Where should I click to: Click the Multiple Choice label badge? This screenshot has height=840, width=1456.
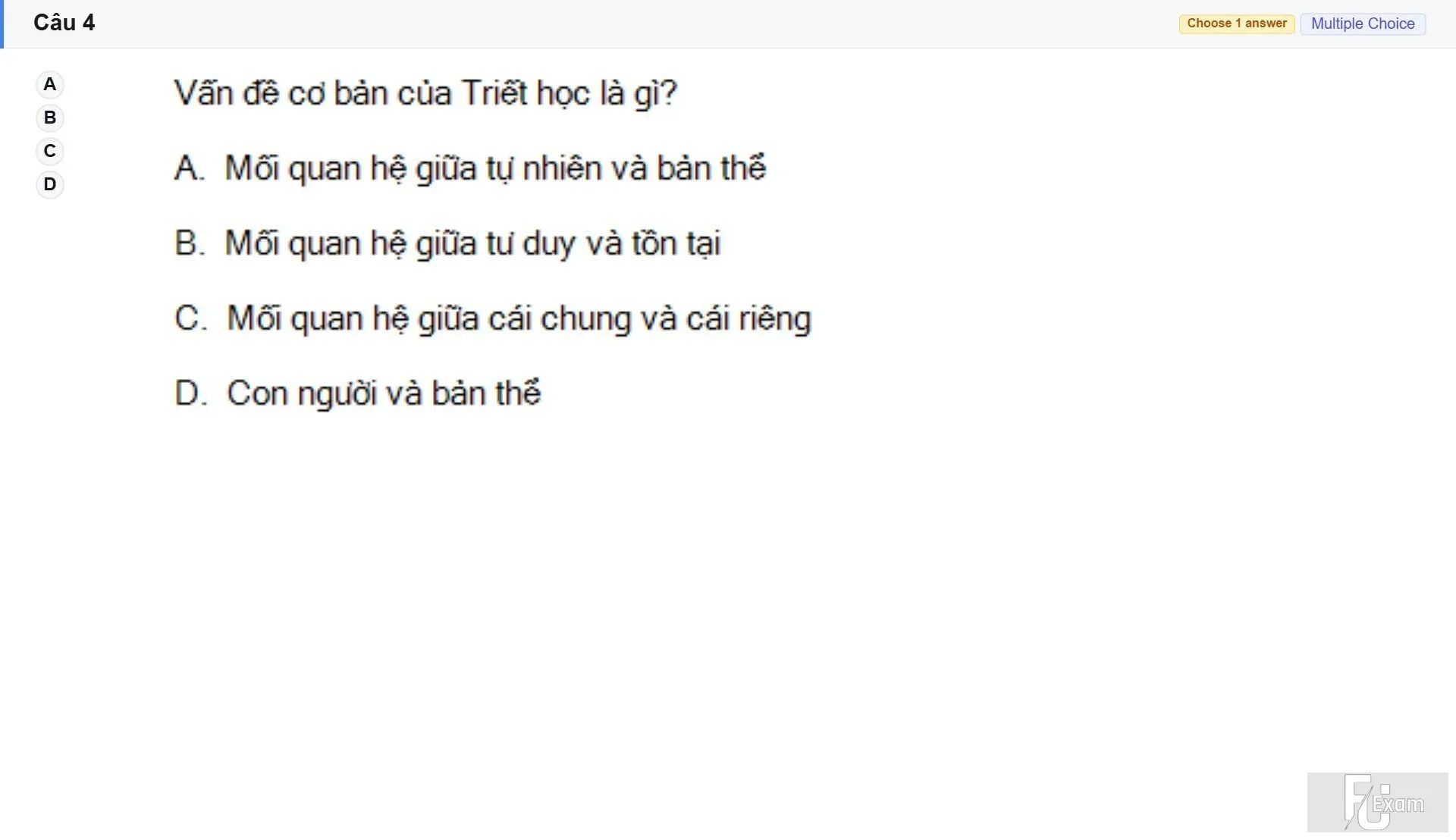pos(1363,24)
